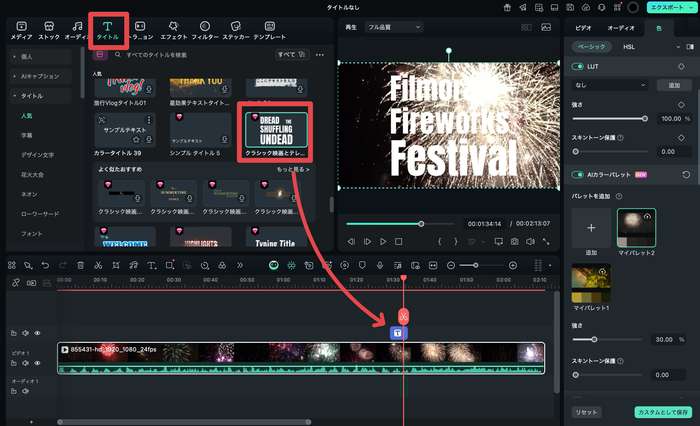The image size is (700, 426).
Task: Collapse the タイトル category in sidebar
Action: [40, 96]
